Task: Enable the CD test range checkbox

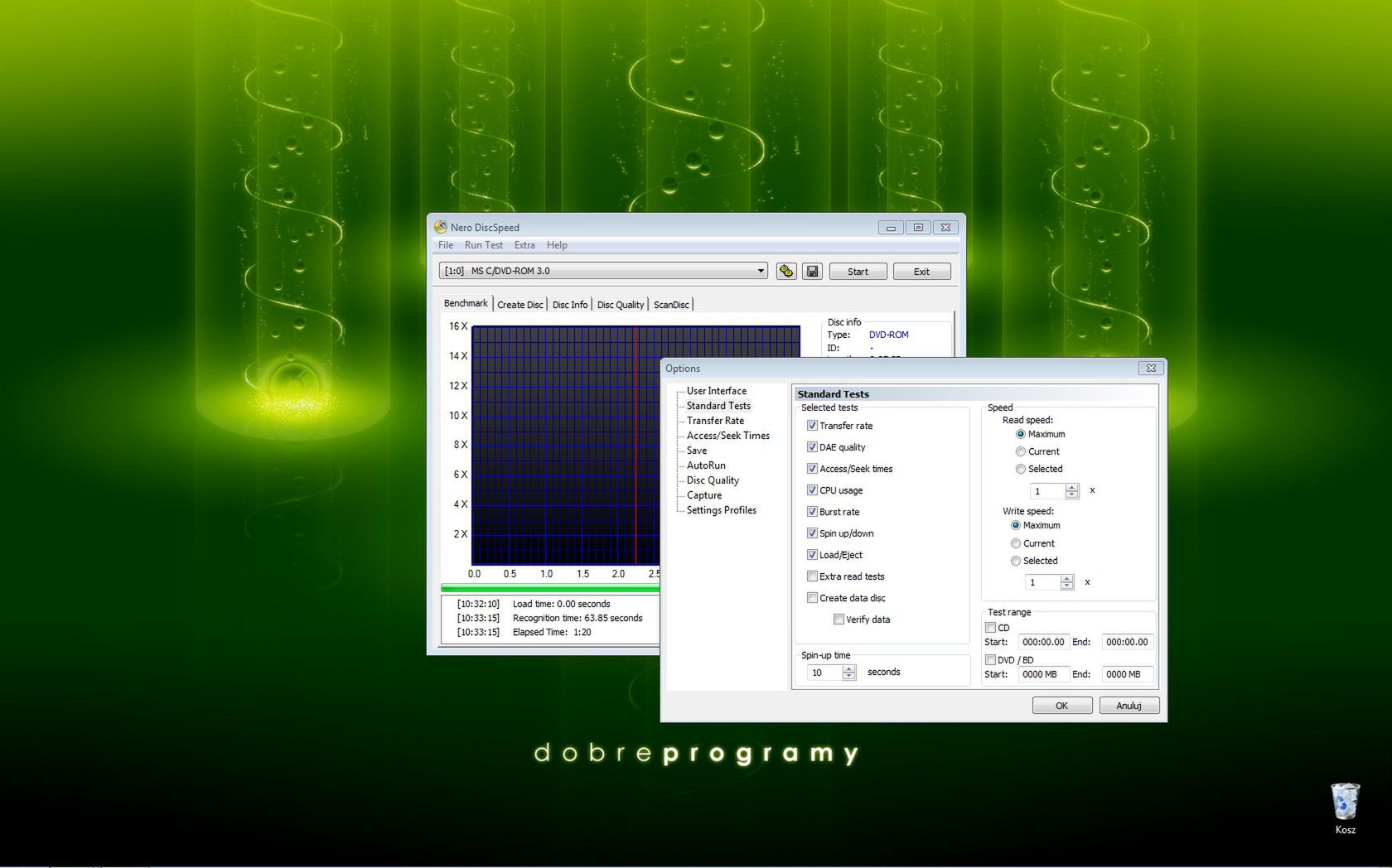Action: point(990,627)
